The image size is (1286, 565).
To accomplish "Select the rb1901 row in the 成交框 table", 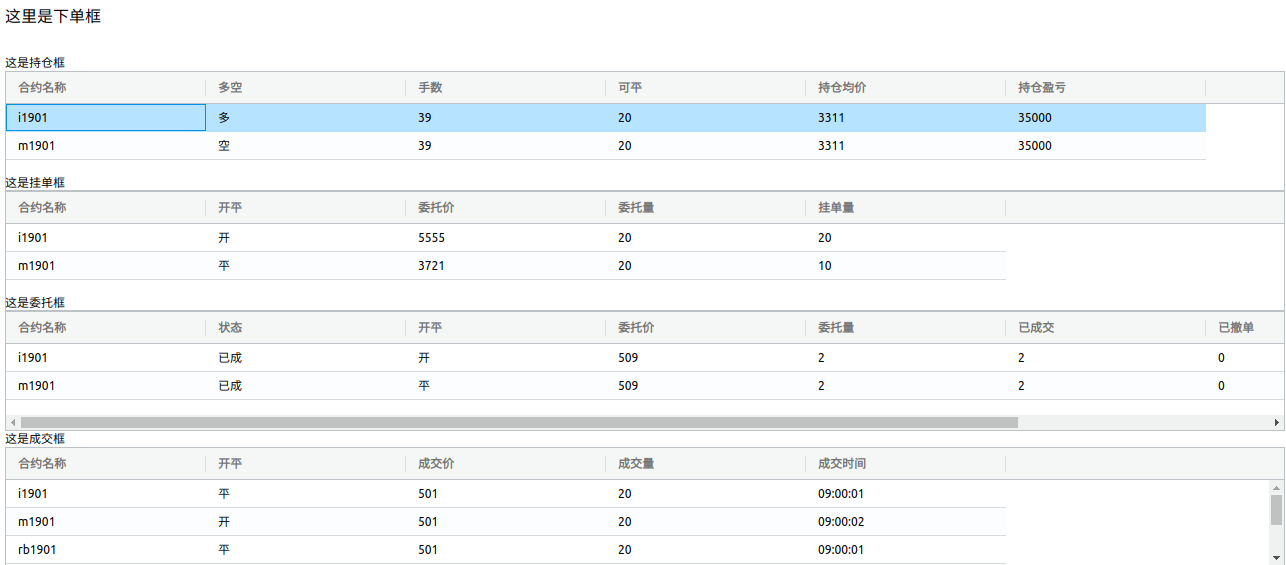I will point(506,550).
